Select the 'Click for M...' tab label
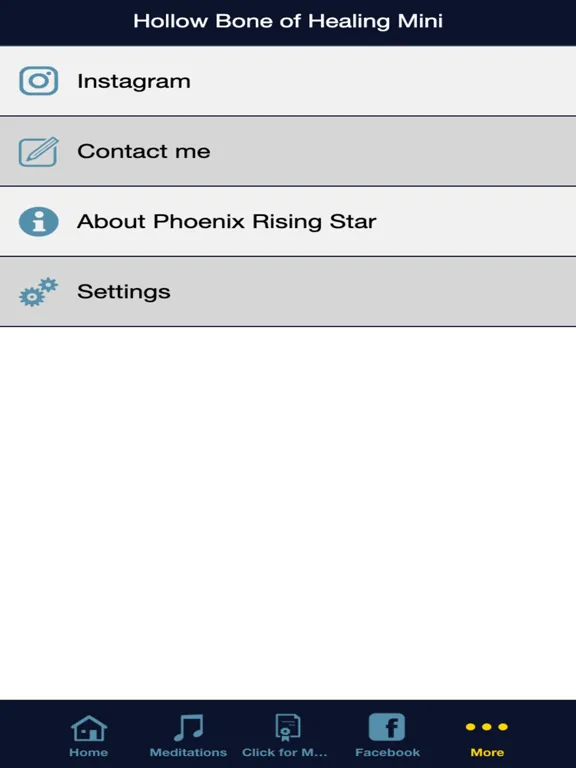The width and height of the screenshot is (576, 768). 285,752
